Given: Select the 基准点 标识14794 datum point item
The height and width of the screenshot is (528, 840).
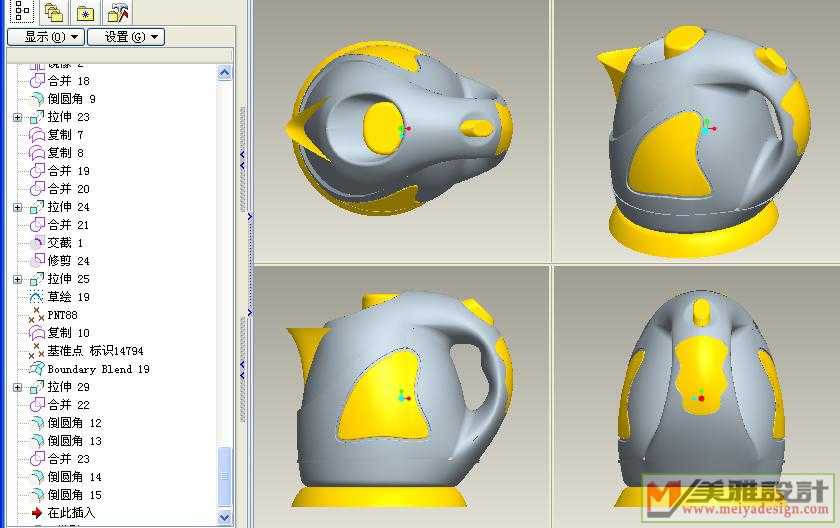Looking at the screenshot, I should click(x=95, y=351).
